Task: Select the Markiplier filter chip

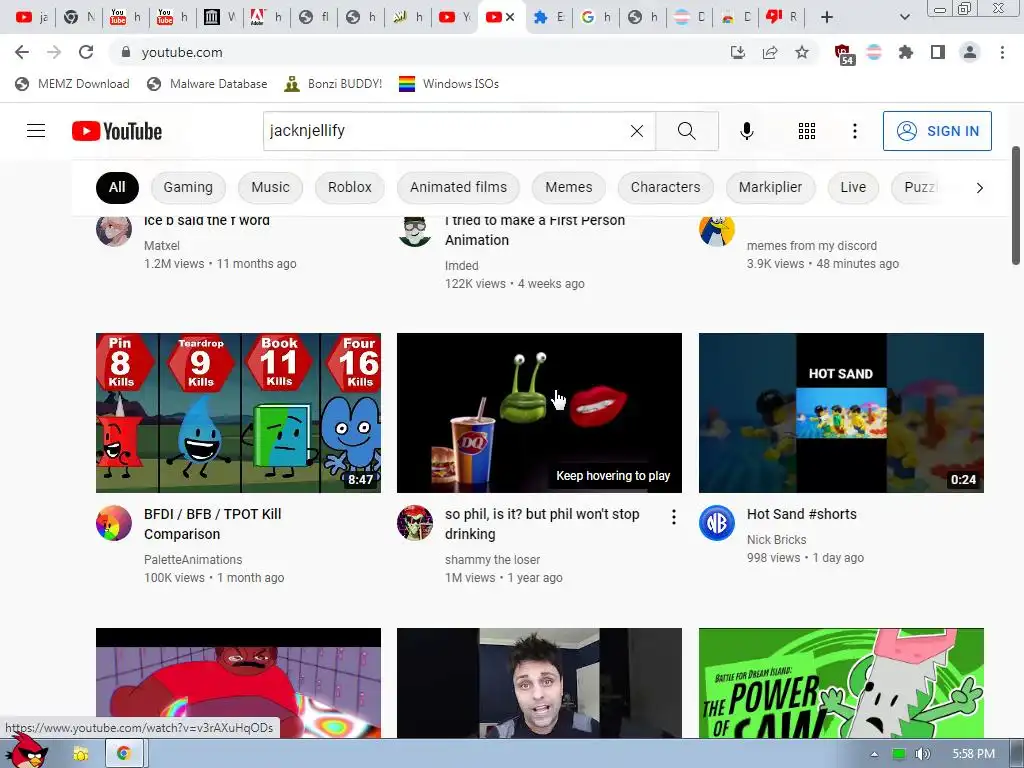Action: click(770, 187)
